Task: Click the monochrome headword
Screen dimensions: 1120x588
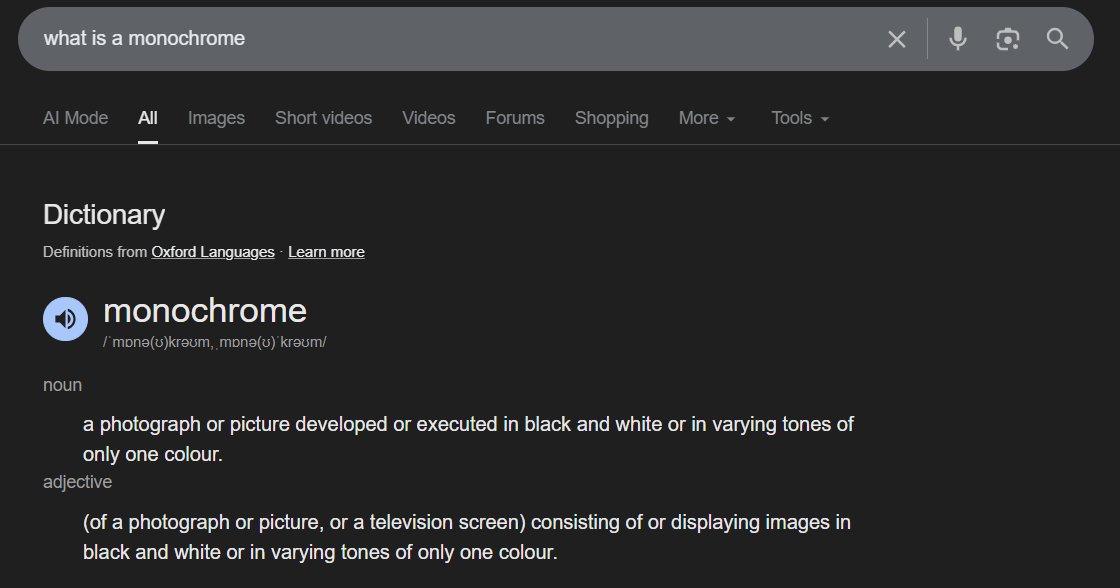Action: tap(205, 311)
